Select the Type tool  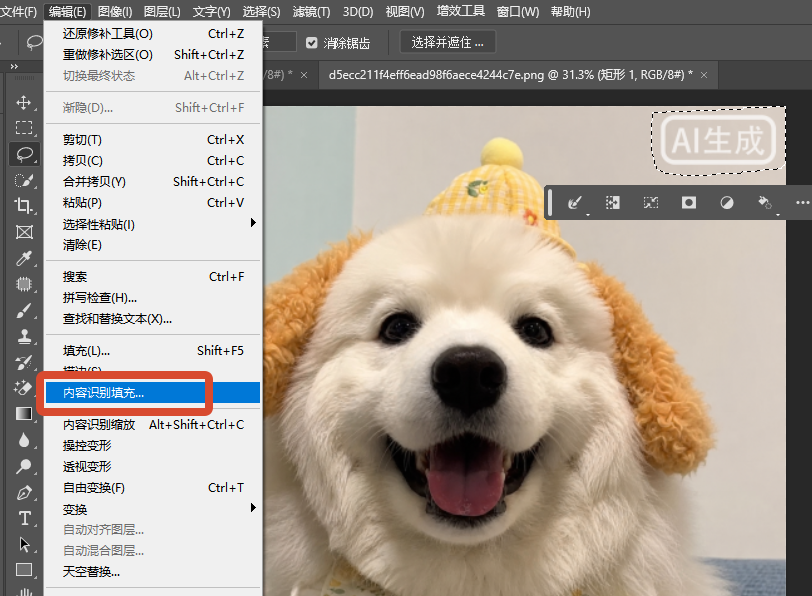point(24,518)
